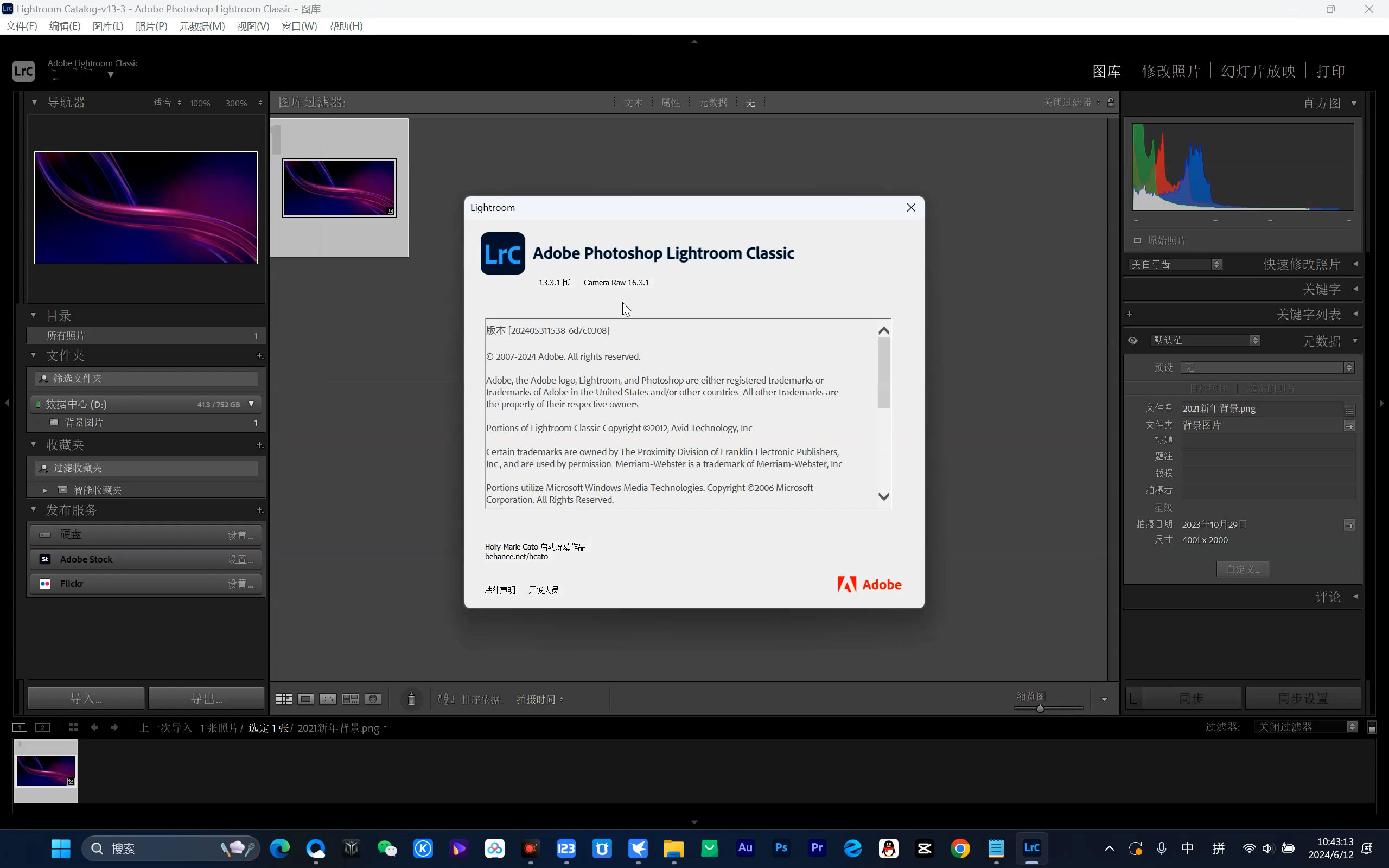The image size is (1389, 868).
Task: Toggle the library filter lock icon
Action: [x=1111, y=102]
